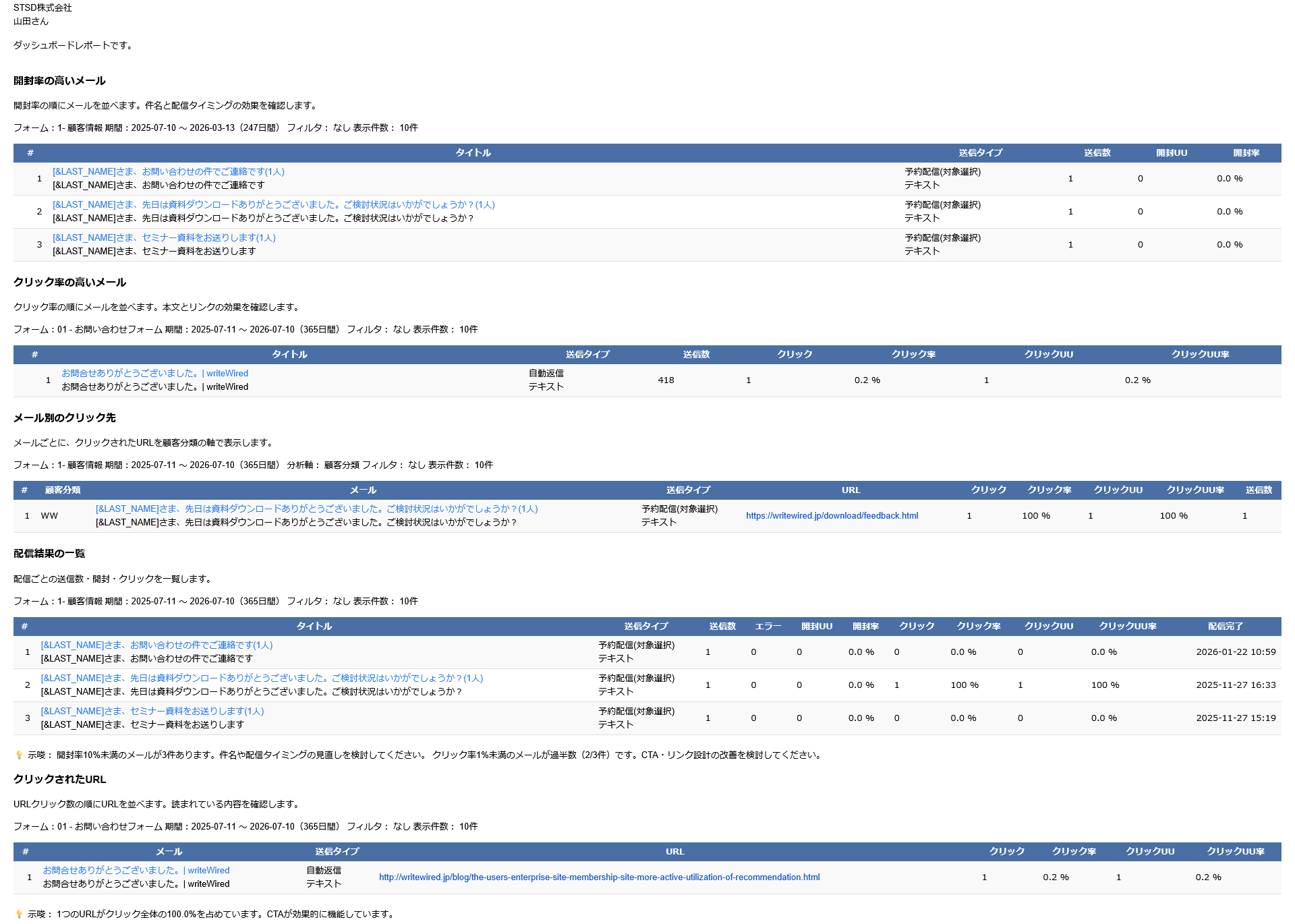Click the クリックUU率 header in the クリック率 table

(x=1200, y=355)
